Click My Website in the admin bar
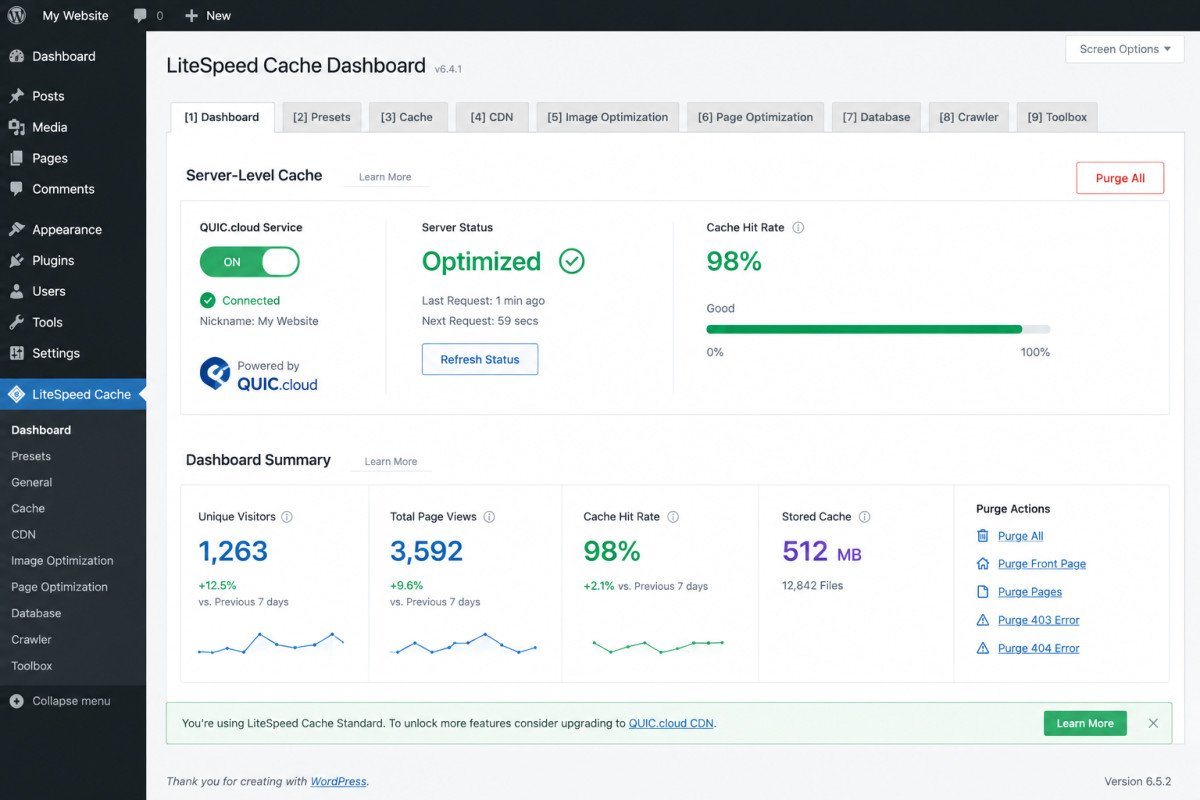Screen dimensions: 1200x800 tap(75, 16)
